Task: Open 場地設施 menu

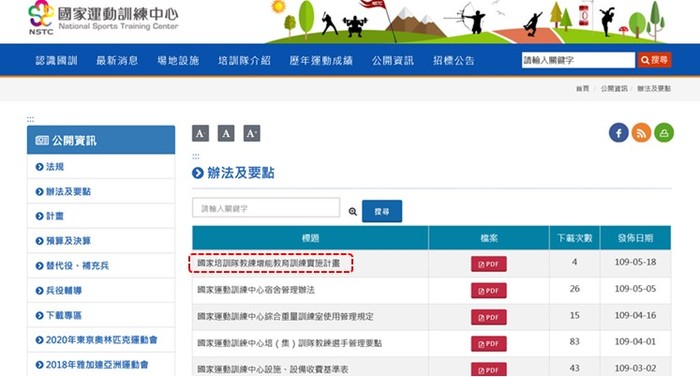Action: click(x=178, y=60)
